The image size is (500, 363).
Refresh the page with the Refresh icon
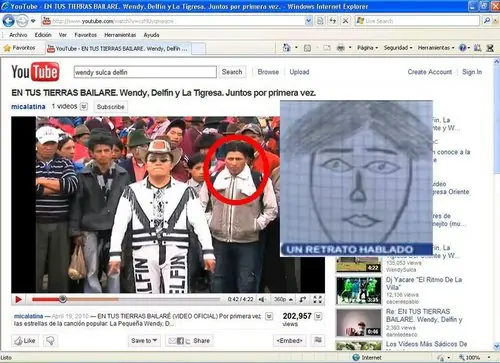333,21
